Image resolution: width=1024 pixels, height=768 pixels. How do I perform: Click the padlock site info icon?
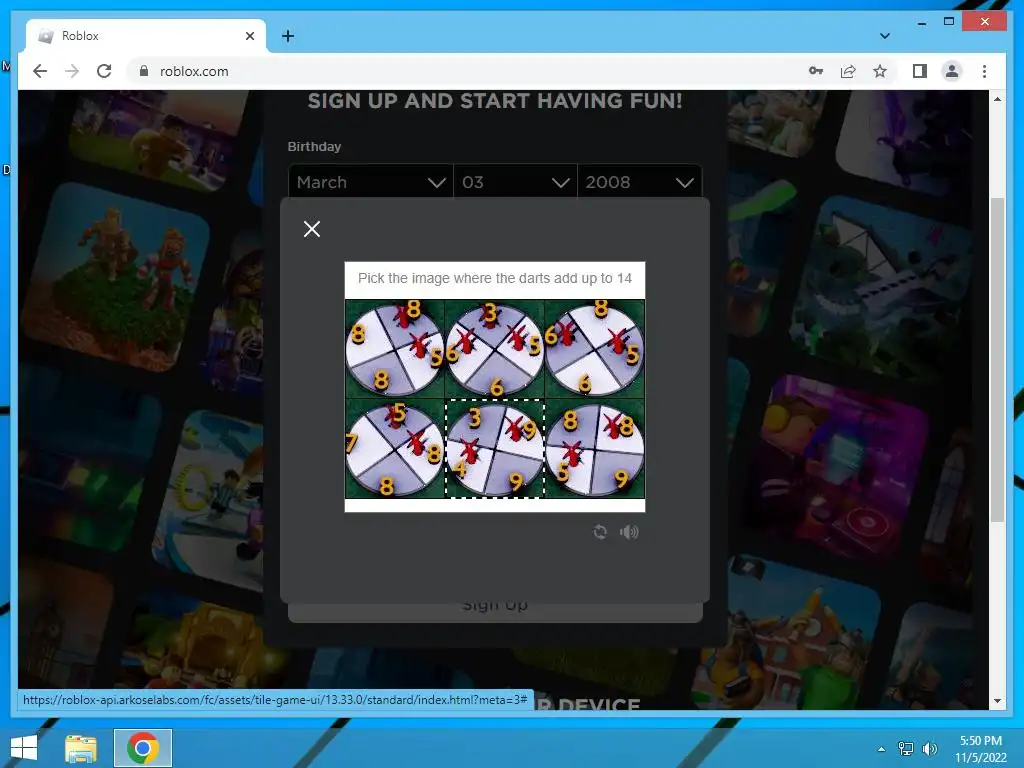pos(144,71)
